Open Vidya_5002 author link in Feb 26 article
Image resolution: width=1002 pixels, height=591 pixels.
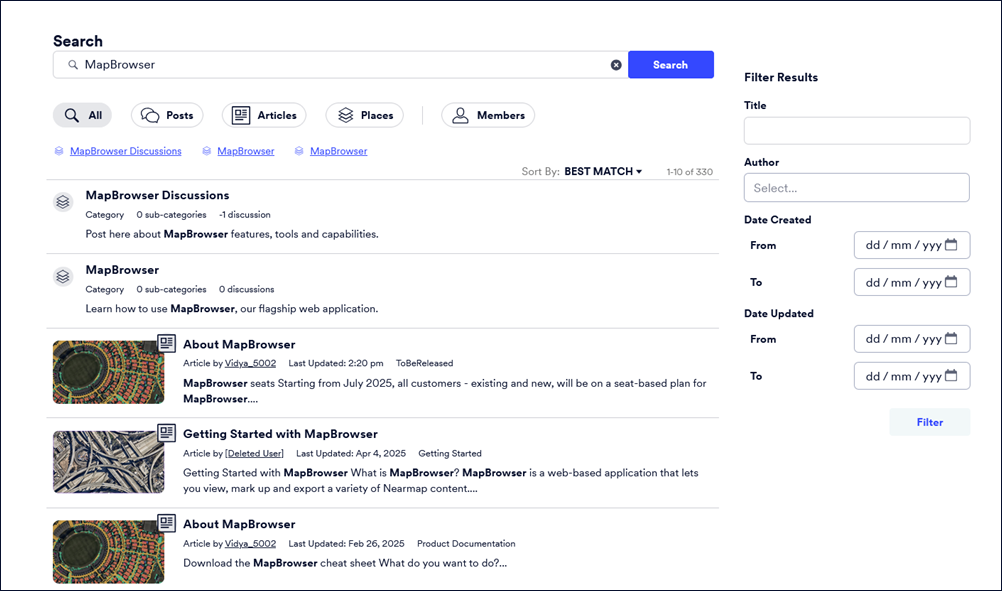pos(250,544)
